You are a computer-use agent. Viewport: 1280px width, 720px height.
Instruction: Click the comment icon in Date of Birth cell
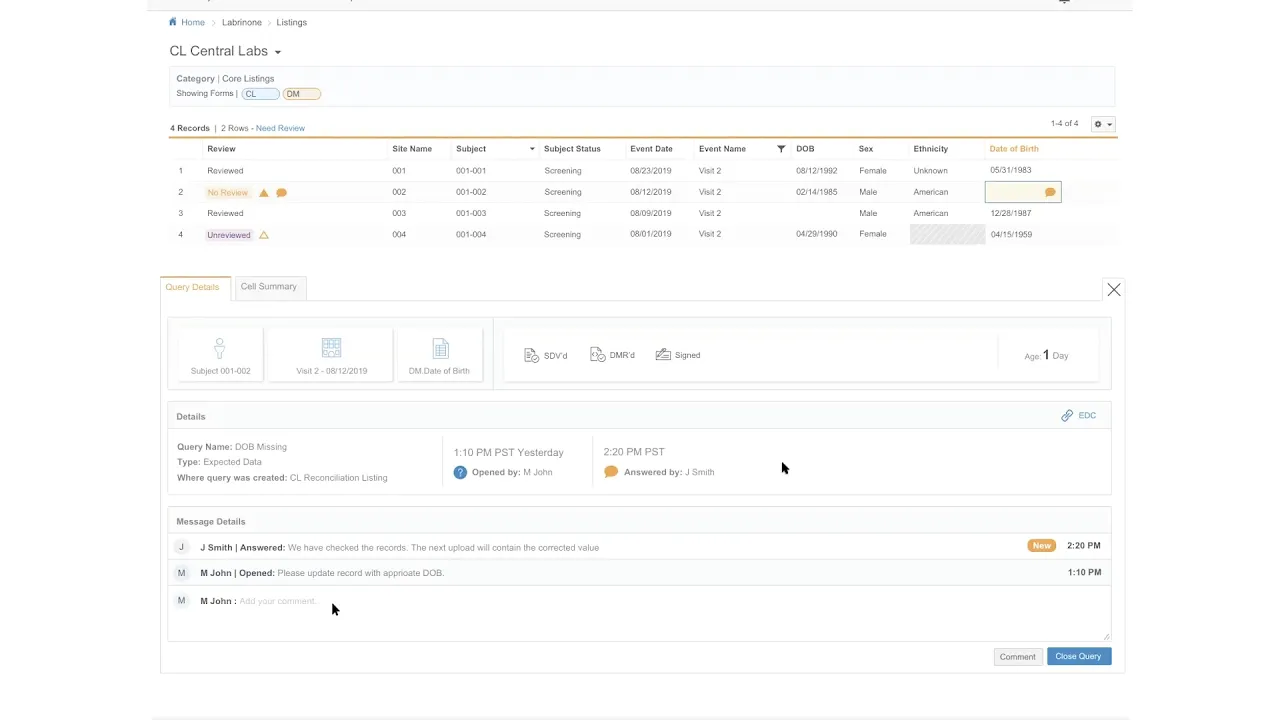pyautogui.click(x=1050, y=192)
